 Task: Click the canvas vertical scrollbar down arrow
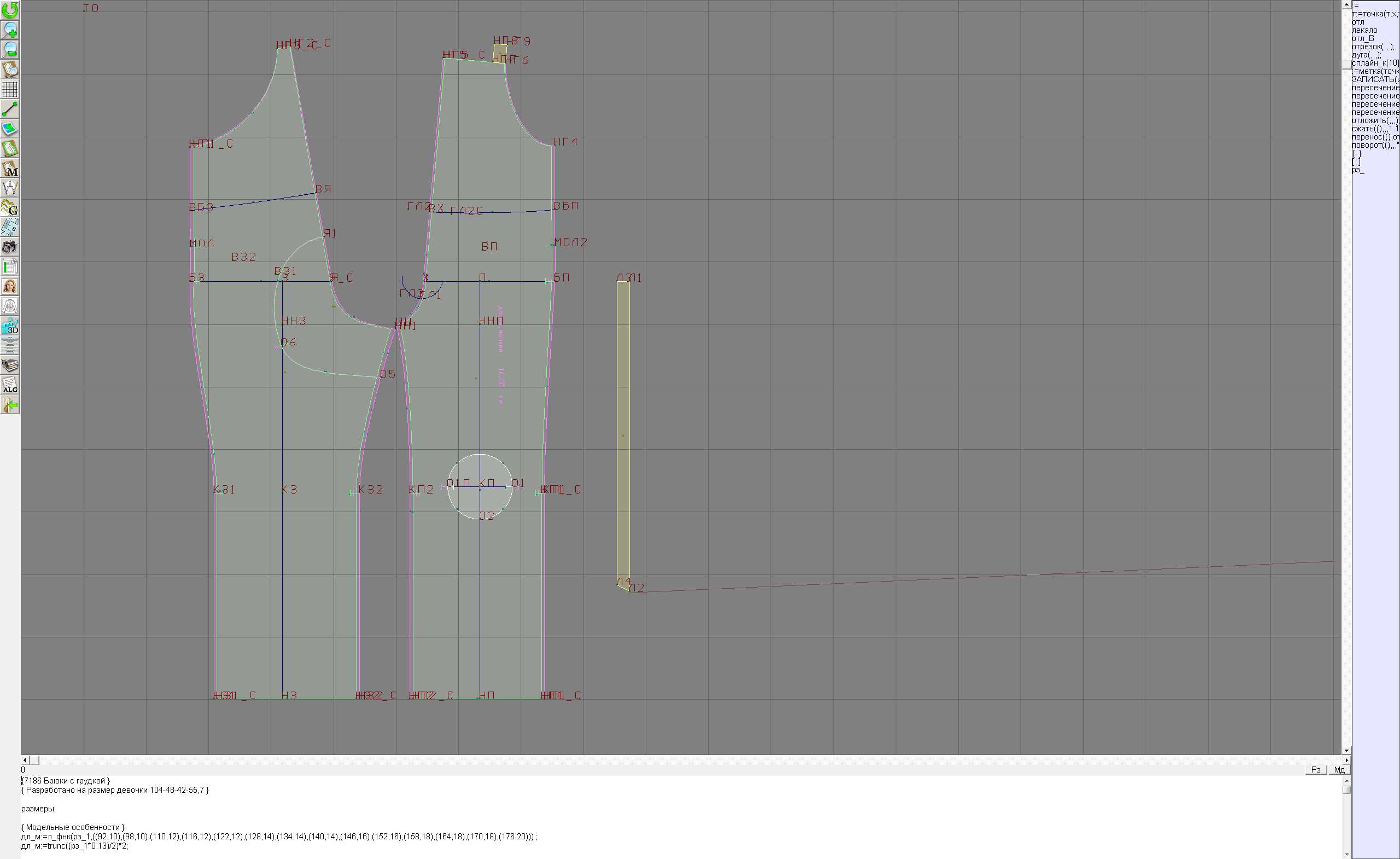click(x=1346, y=751)
